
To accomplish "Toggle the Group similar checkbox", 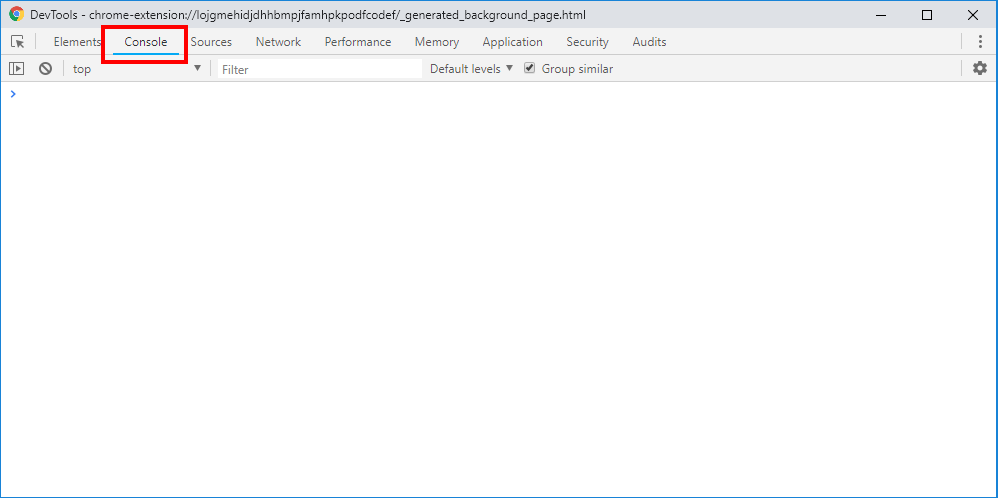I will pyautogui.click(x=530, y=68).
